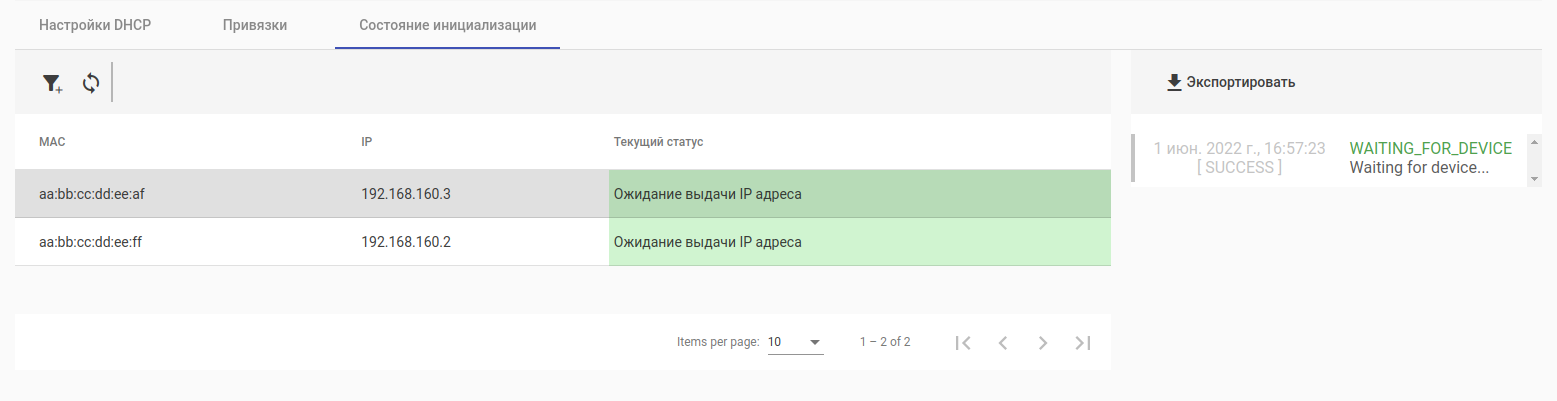1557x401 pixels.
Task: Sort by the MAC column header
Action: 52,142
